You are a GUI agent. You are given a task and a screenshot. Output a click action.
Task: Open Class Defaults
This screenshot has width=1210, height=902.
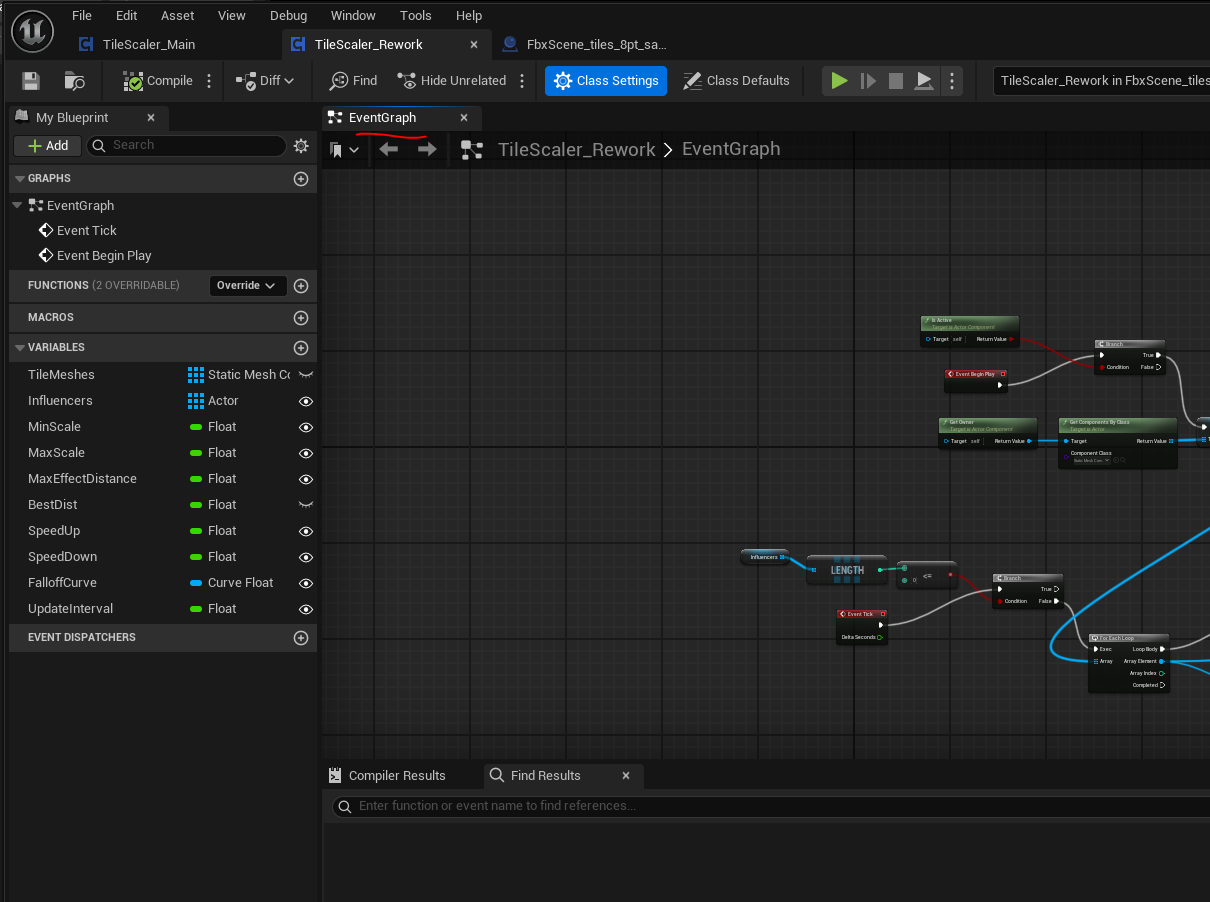point(736,81)
